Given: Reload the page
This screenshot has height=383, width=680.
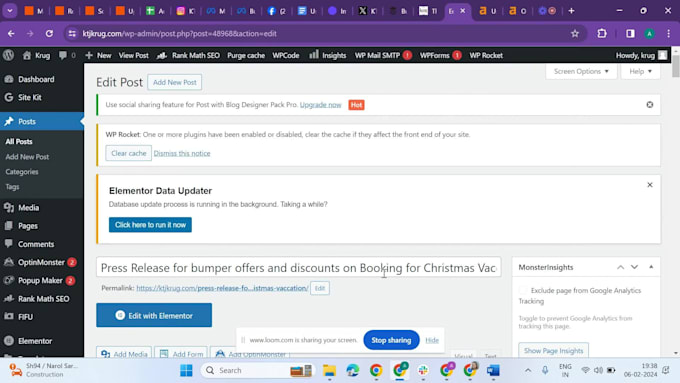Looking at the screenshot, I should (49, 33).
